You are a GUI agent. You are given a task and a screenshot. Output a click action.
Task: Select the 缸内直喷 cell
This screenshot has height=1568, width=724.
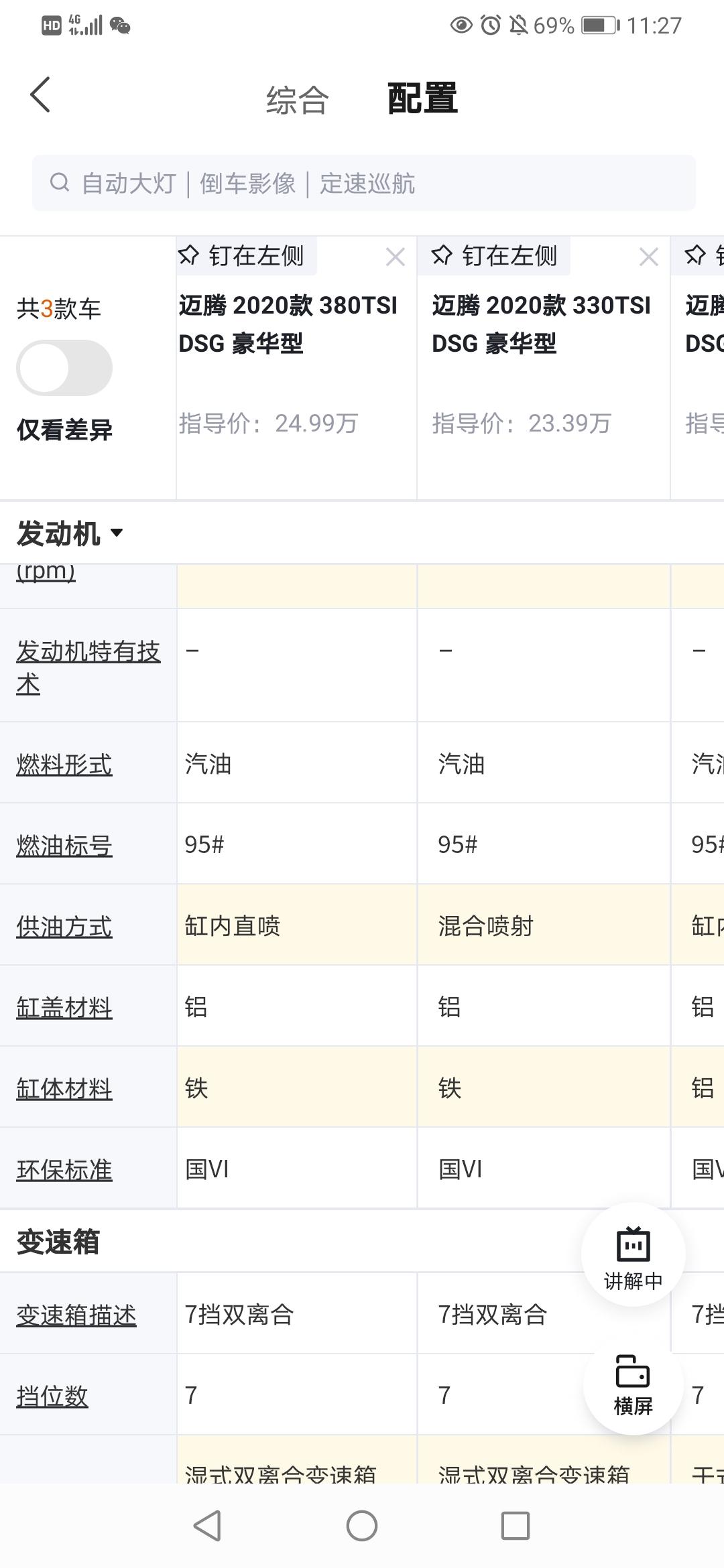[297, 925]
